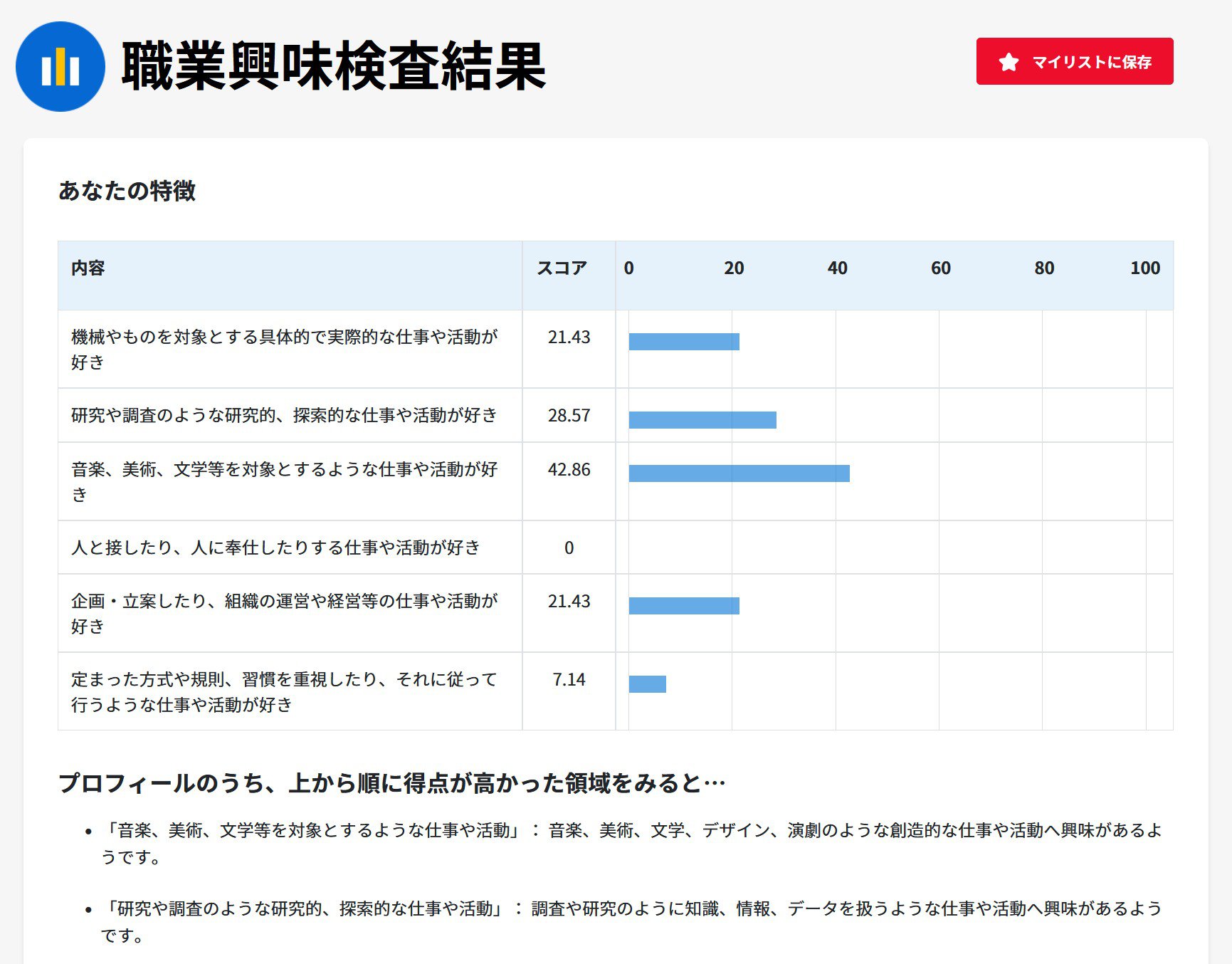Select the 機械やものを対象 score bar
The image size is (1232, 964).
(x=683, y=340)
